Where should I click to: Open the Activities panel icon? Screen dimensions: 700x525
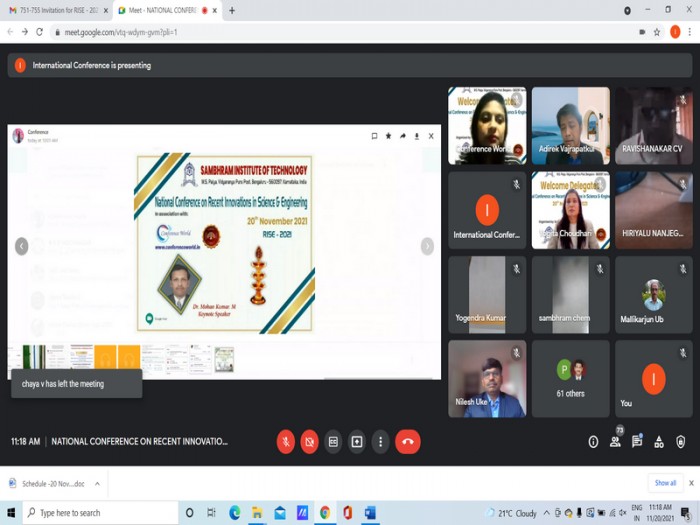[659, 442]
